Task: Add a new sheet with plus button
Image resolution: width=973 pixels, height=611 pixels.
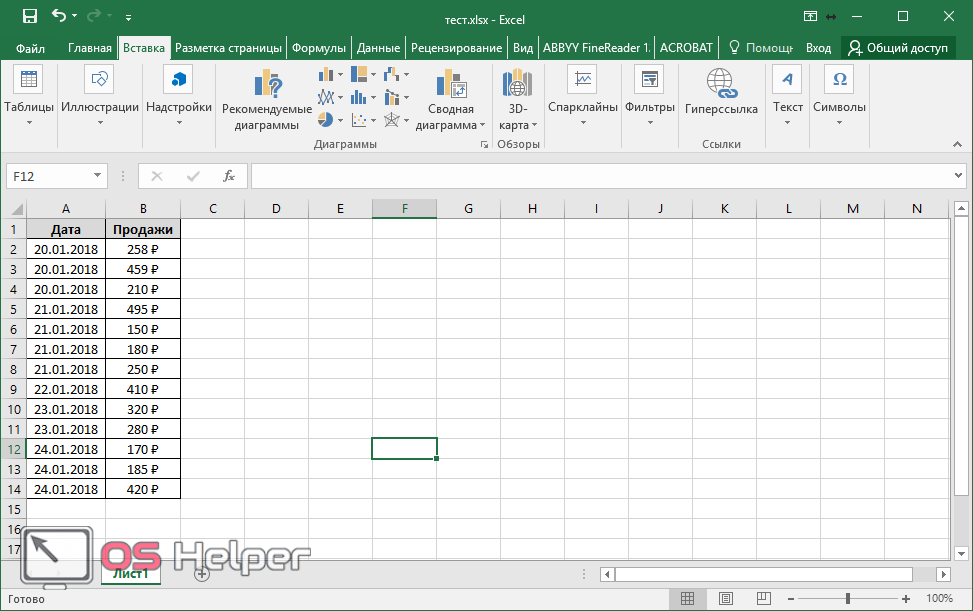Action: click(201, 574)
